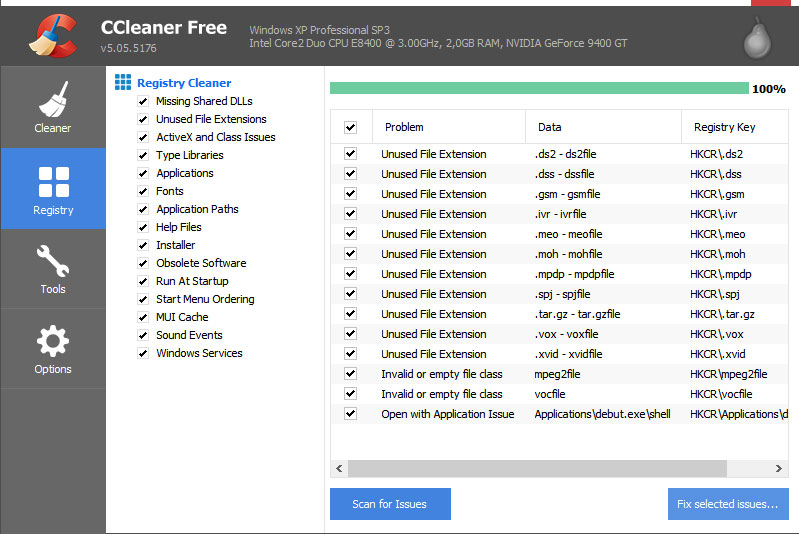Open the Cleaner section broom icon
This screenshot has width=799, height=534.
pos(53,99)
